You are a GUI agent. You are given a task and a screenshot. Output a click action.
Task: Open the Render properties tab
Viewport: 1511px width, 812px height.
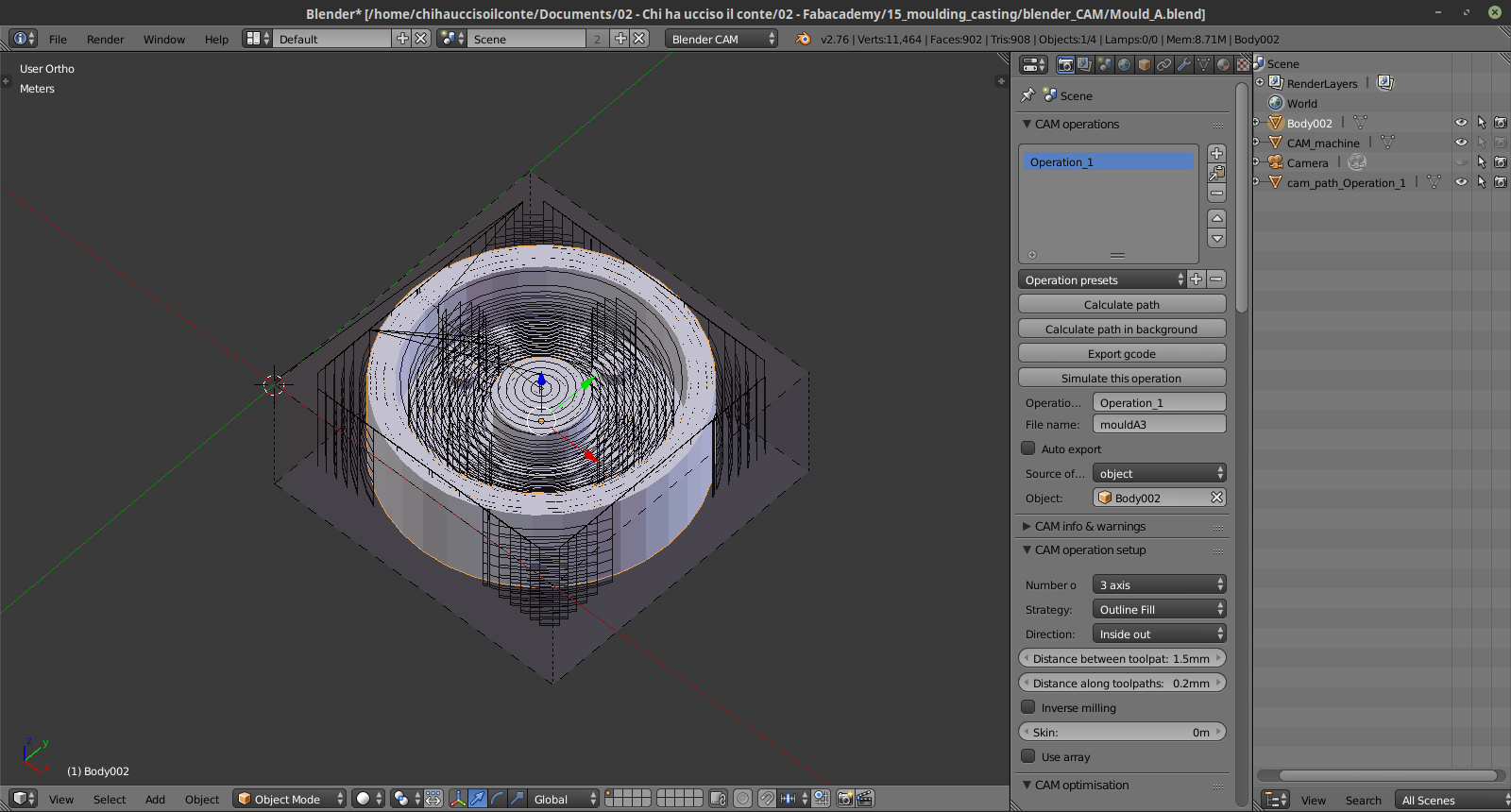[1065, 64]
